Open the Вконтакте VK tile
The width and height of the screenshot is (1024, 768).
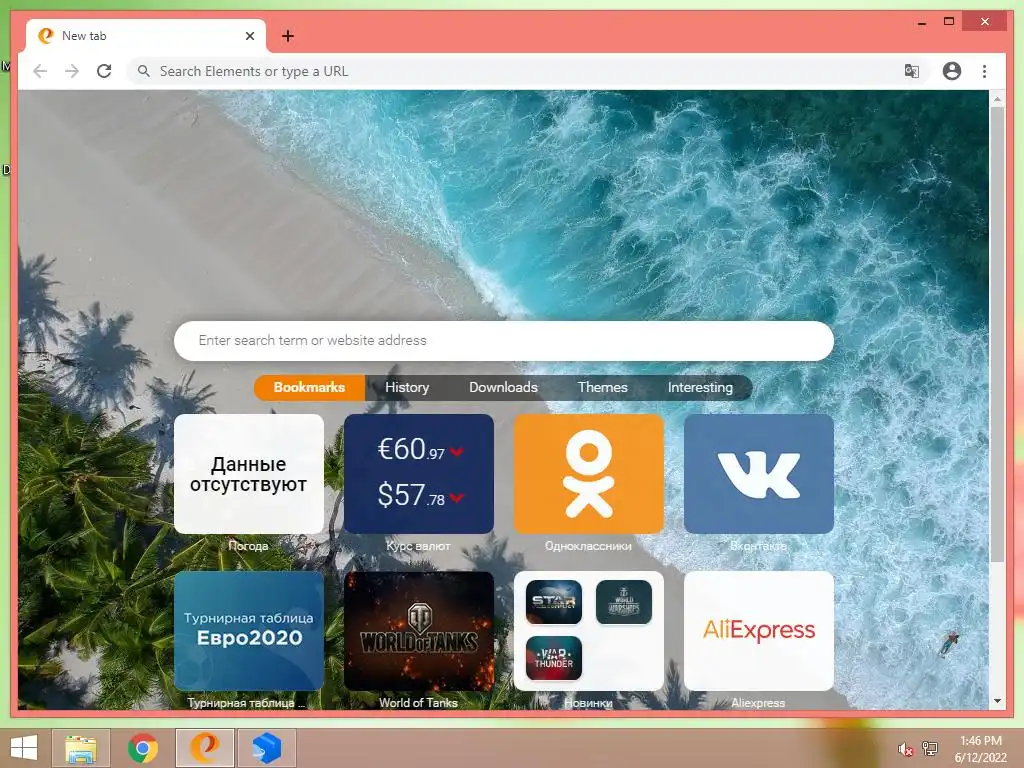[x=759, y=473]
